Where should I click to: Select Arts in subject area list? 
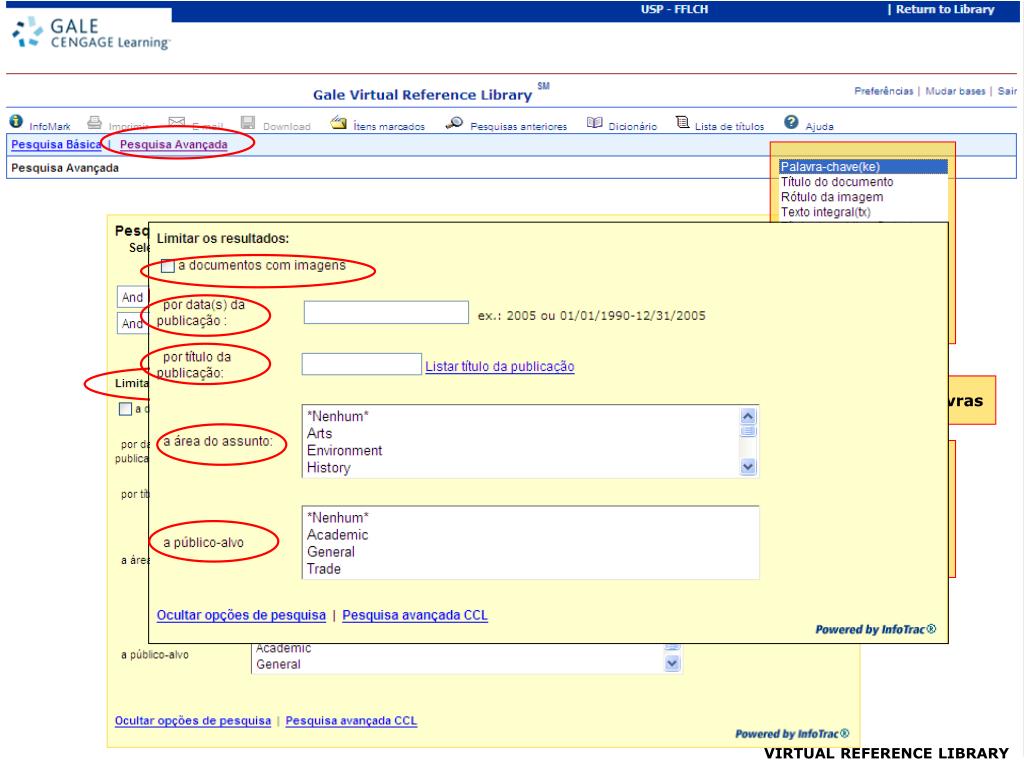coord(520,433)
